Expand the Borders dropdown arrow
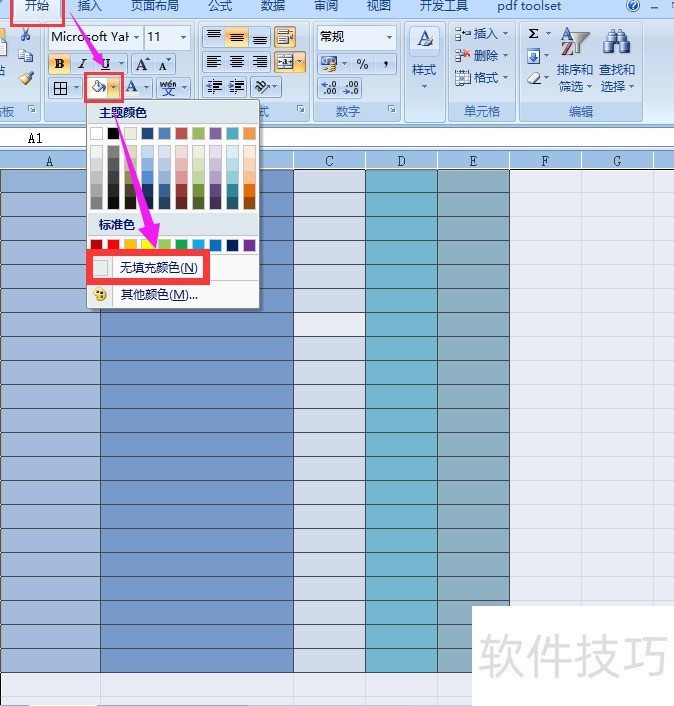The height and width of the screenshot is (706, 674). (x=76, y=87)
